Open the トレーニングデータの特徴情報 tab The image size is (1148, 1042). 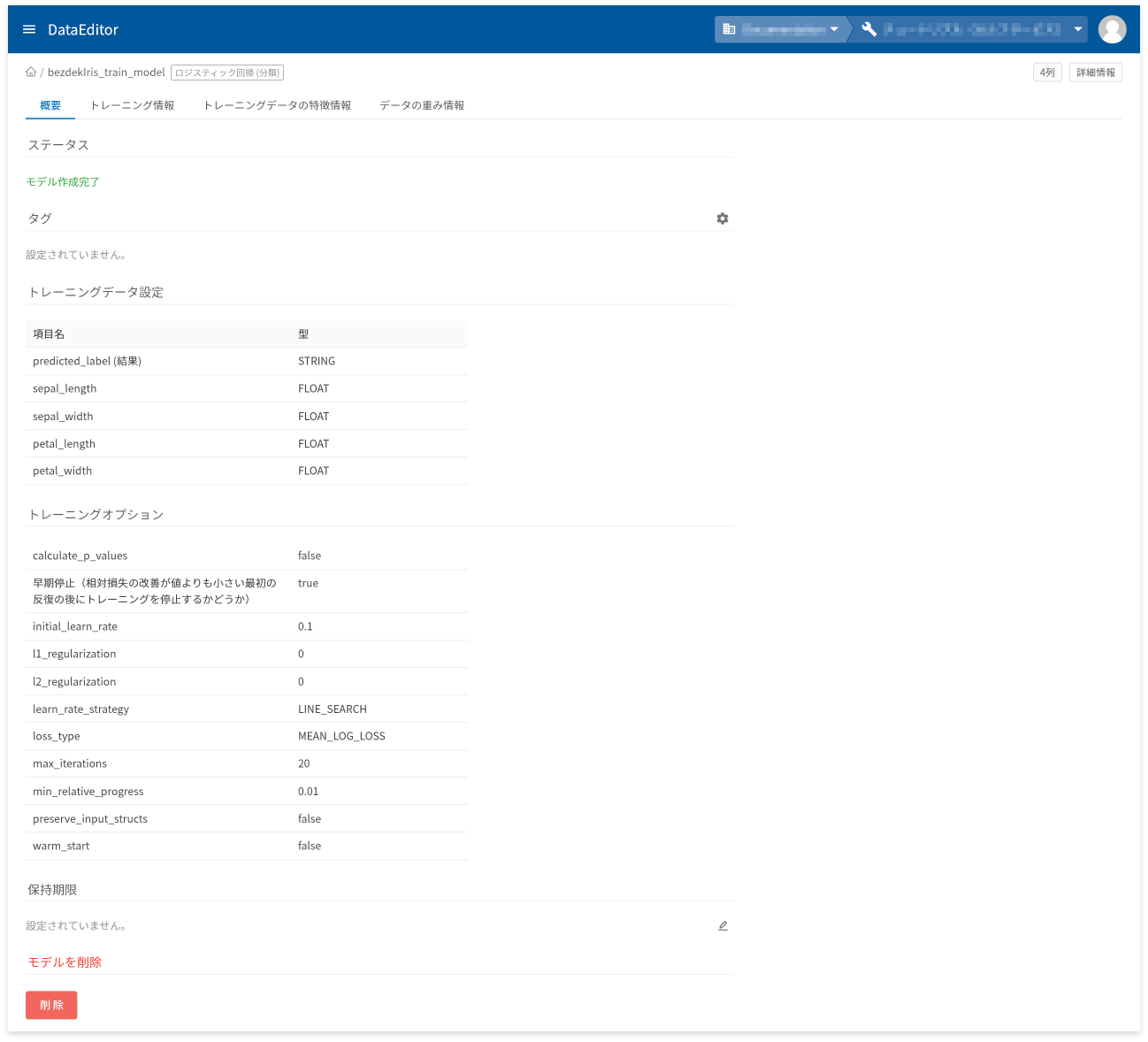coord(277,105)
